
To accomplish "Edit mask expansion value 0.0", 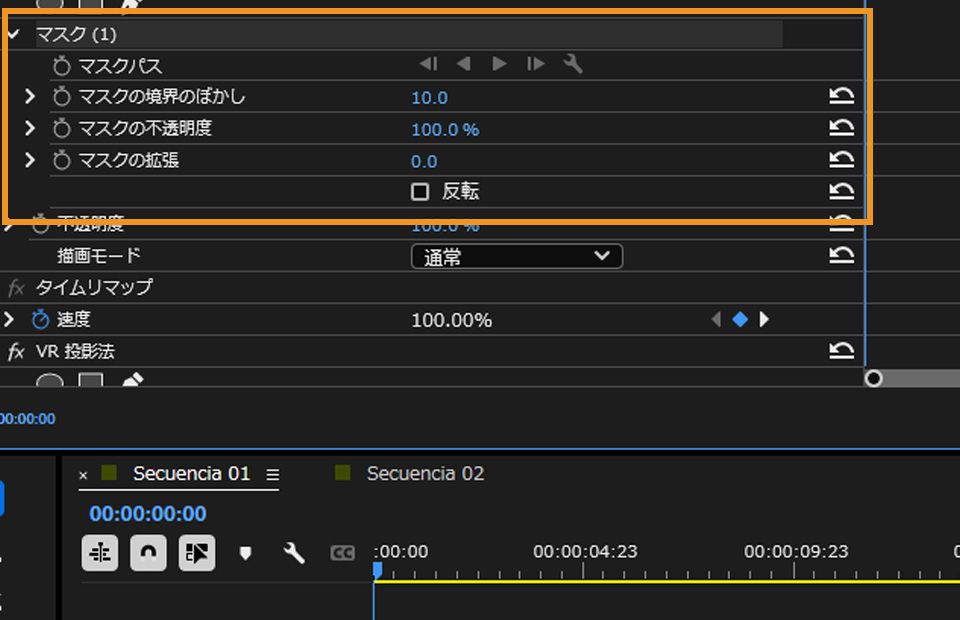I will point(424,162).
